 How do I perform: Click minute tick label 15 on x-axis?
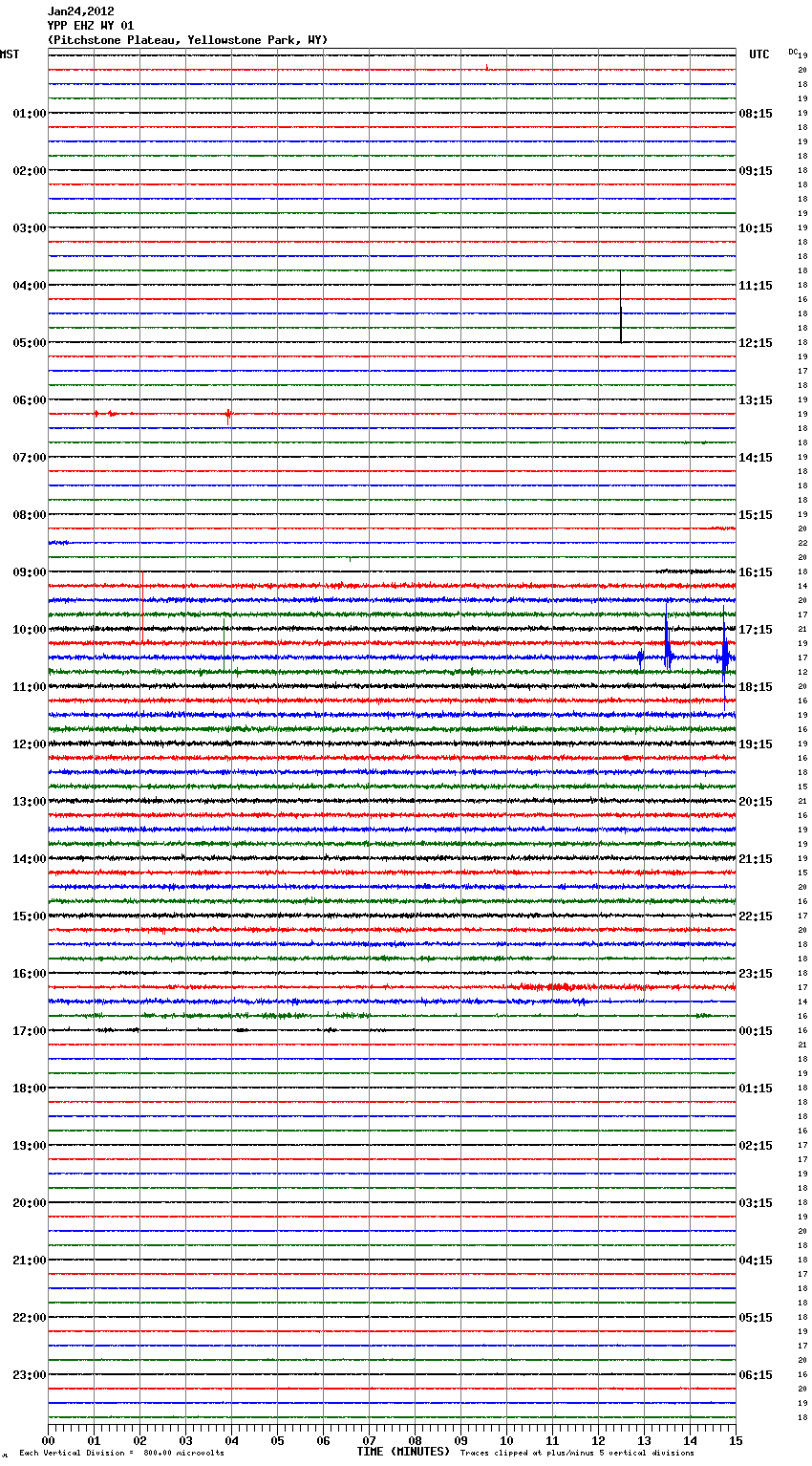[736, 1440]
